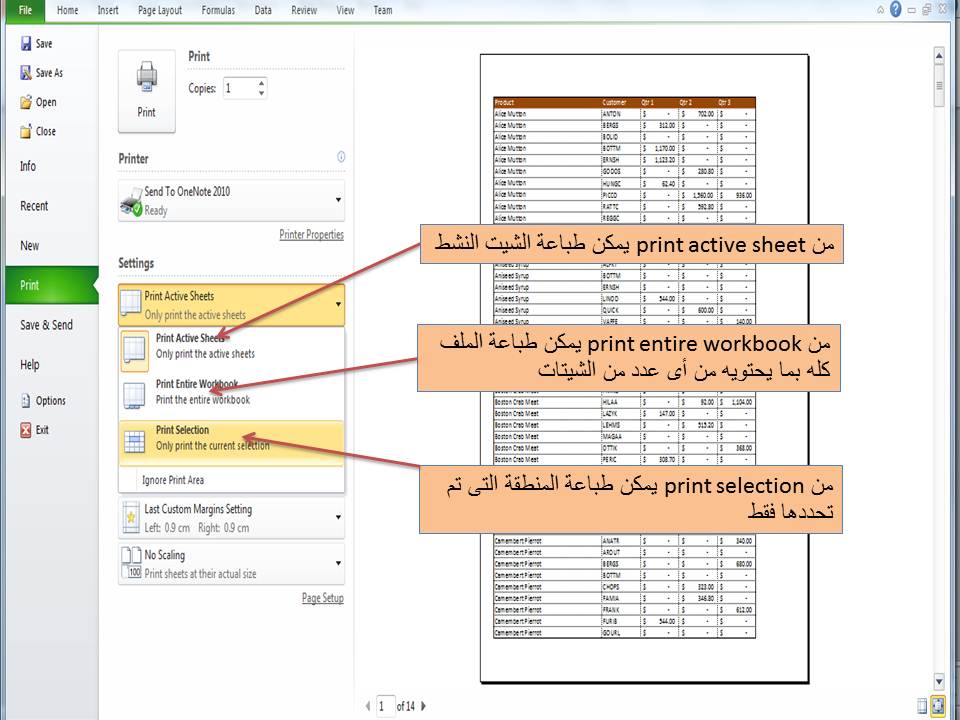960x720 pixels.
Task: Click the Print Selection grid icon
Action: point(134,442)
